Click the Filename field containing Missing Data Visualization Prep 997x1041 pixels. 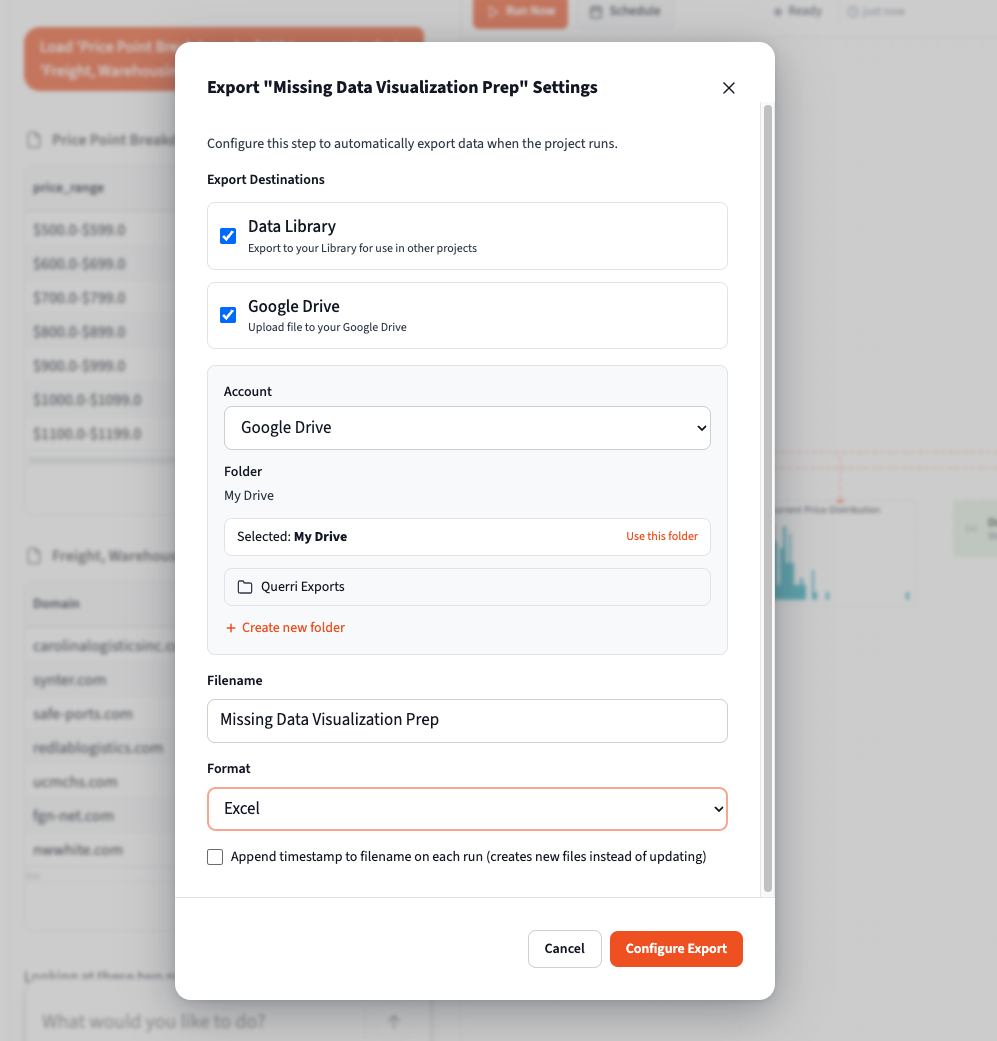pos(467,720)
